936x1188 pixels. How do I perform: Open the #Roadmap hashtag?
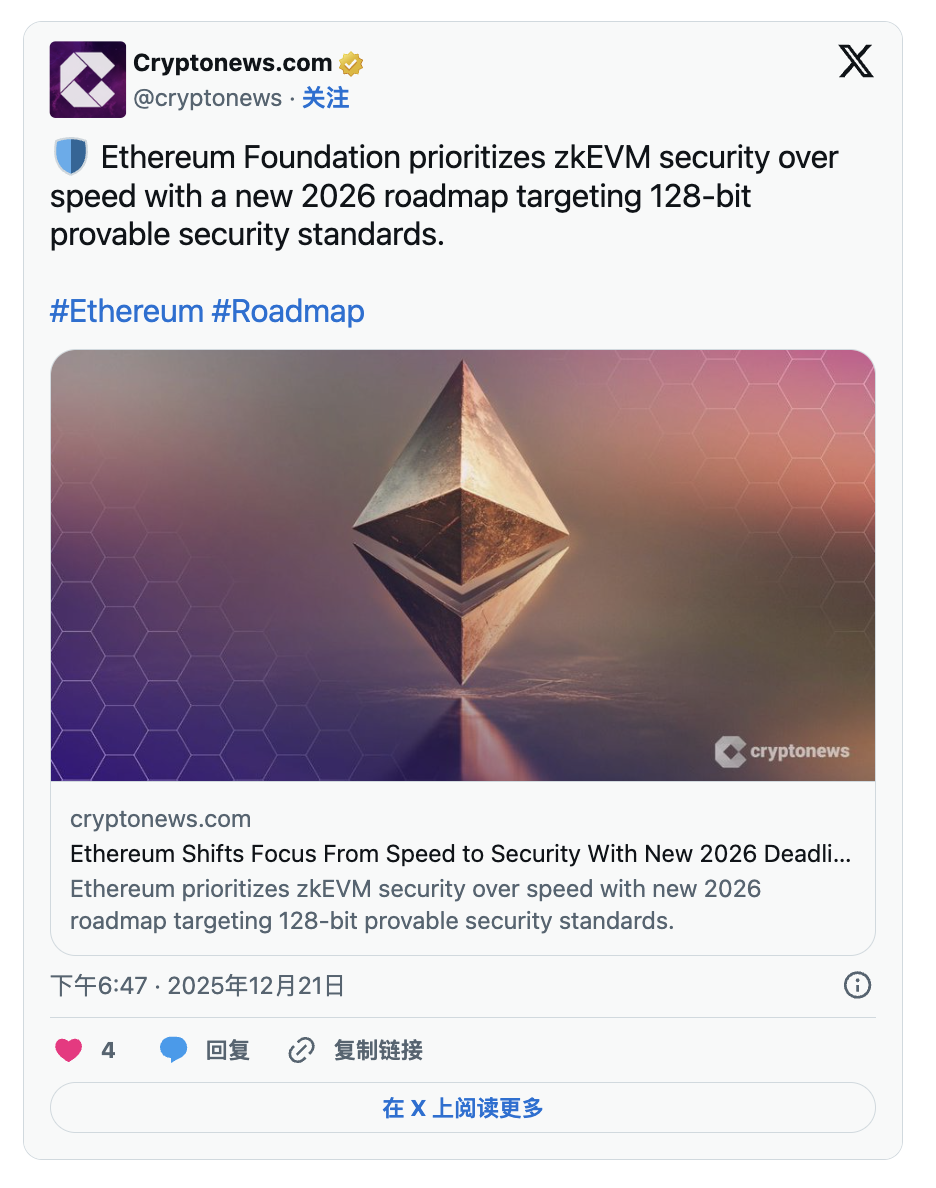(288, 311)
